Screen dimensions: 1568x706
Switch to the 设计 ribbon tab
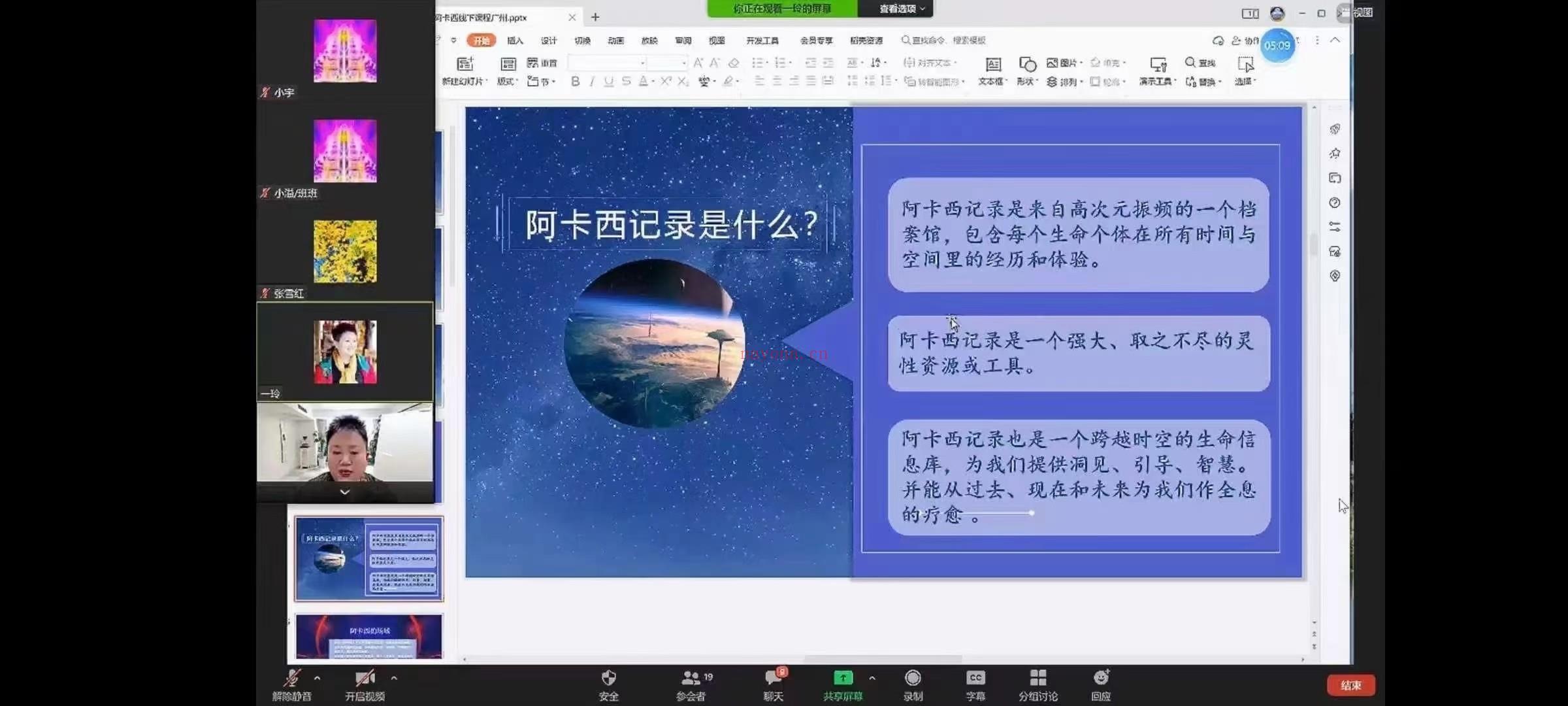(x=549, y=41)
